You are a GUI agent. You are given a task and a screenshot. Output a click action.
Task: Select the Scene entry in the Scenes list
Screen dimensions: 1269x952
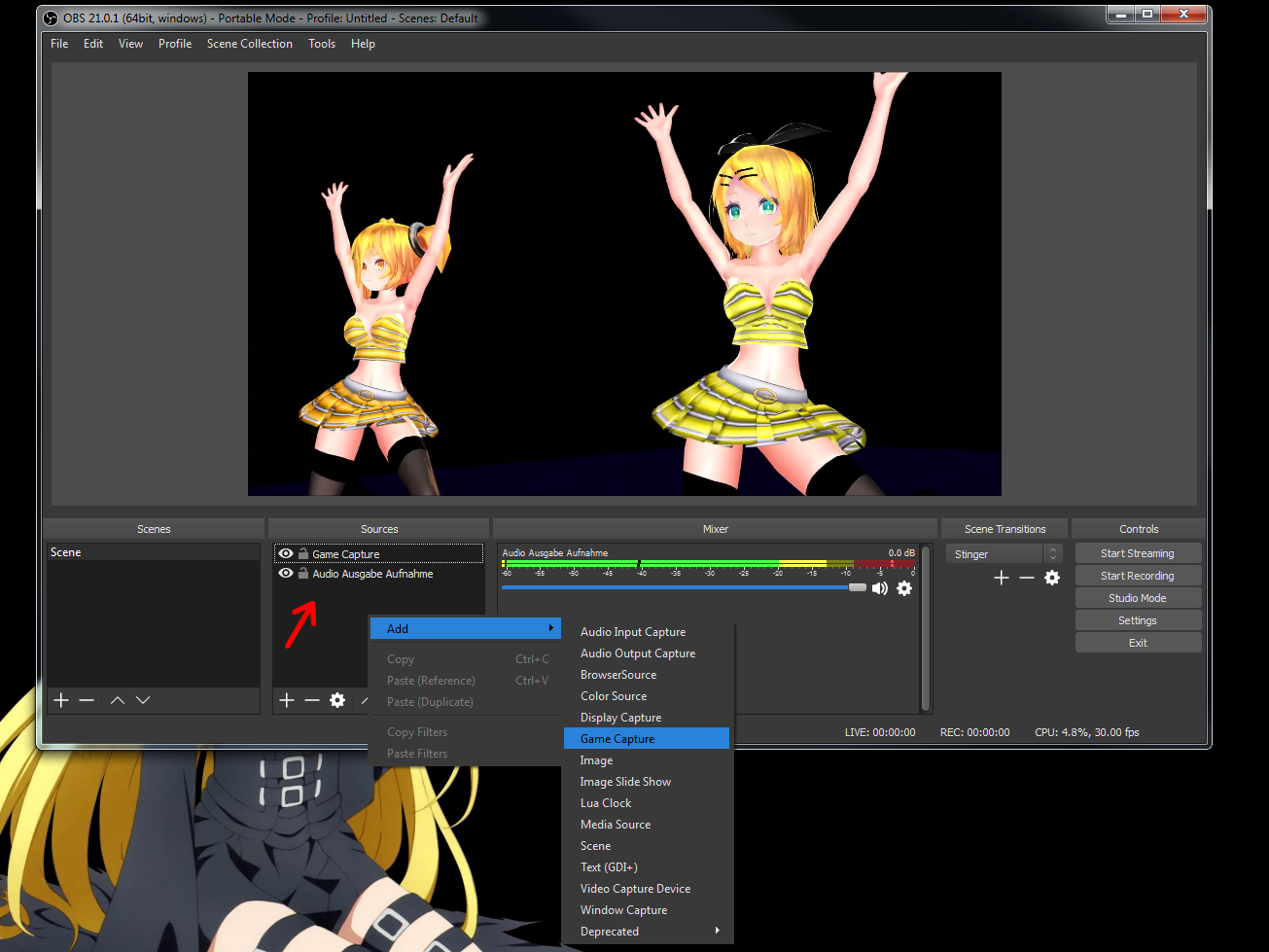tap(154, 552)
